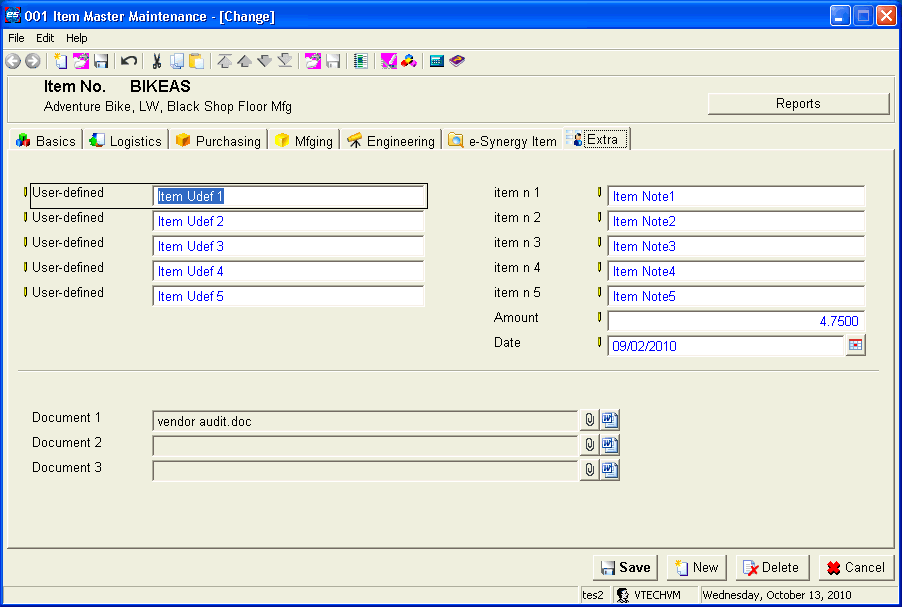The width and height of the screenshot is (902, 607).
Task: Click the empty Document 2 field
Action: (365, 446)
